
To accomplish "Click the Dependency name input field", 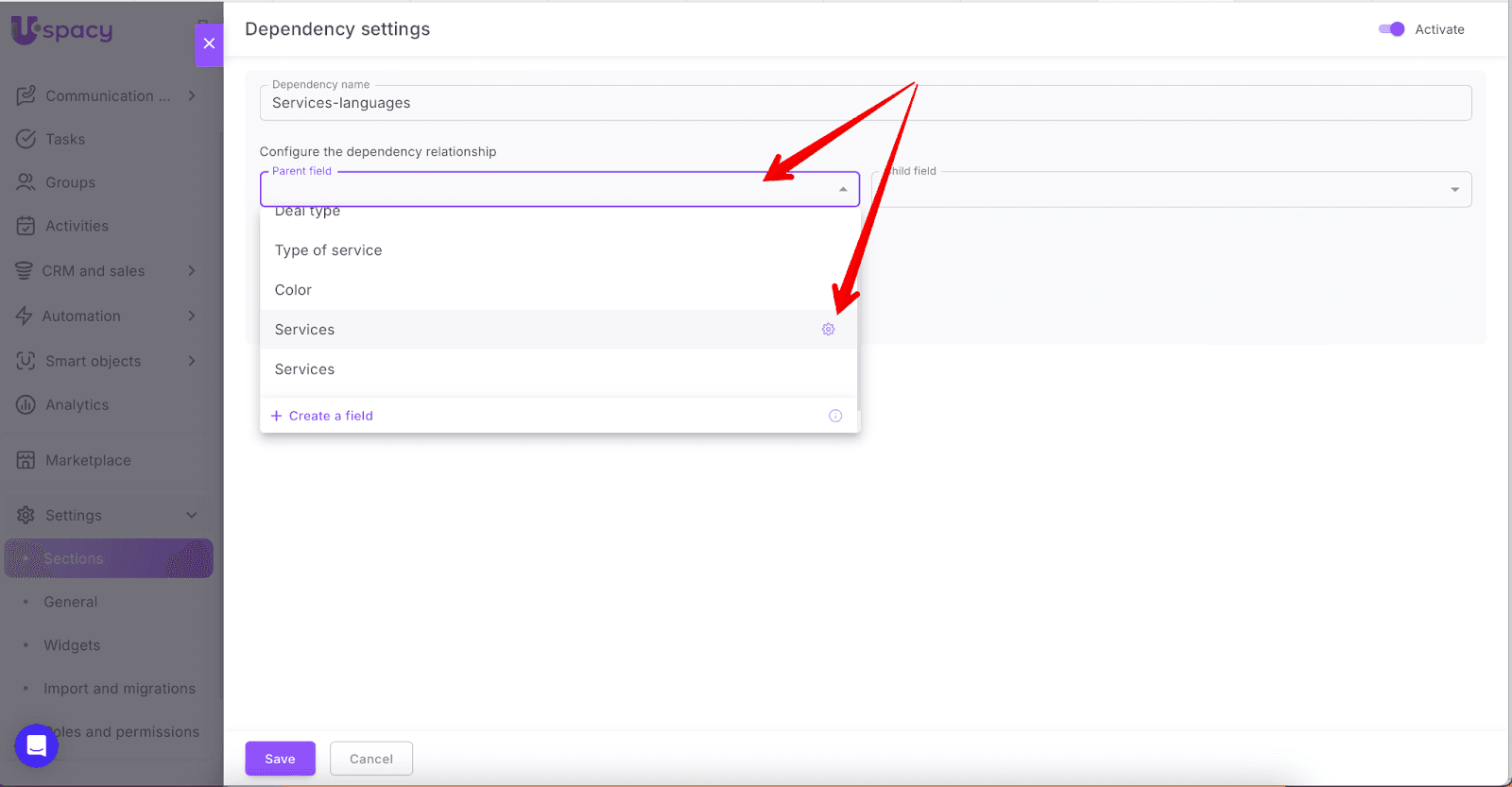I will point(865,103).
